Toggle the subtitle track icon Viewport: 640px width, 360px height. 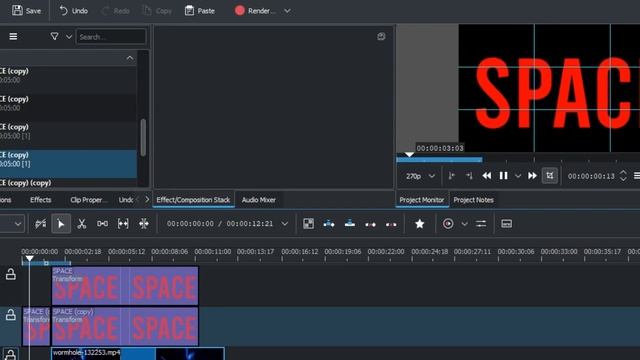(507, 224)
